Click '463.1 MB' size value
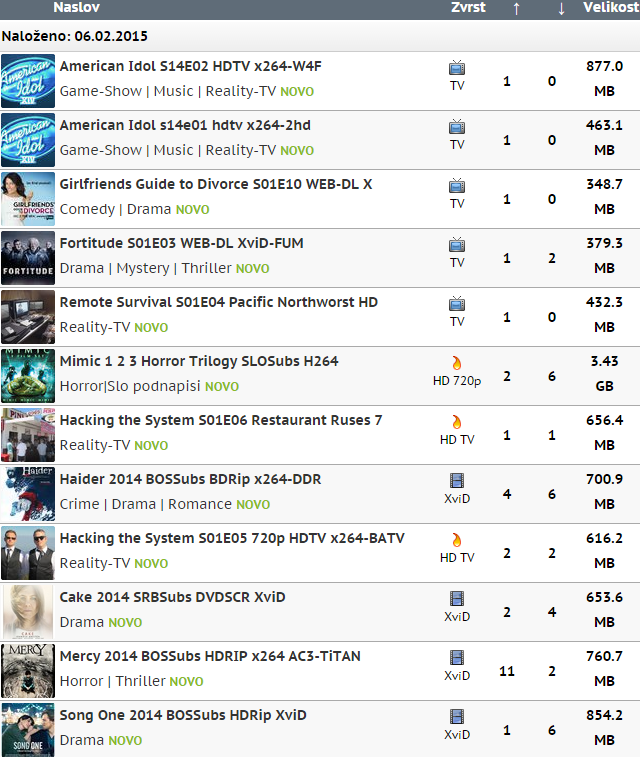Viewport: 640px width, 757px height. (604, 138)
